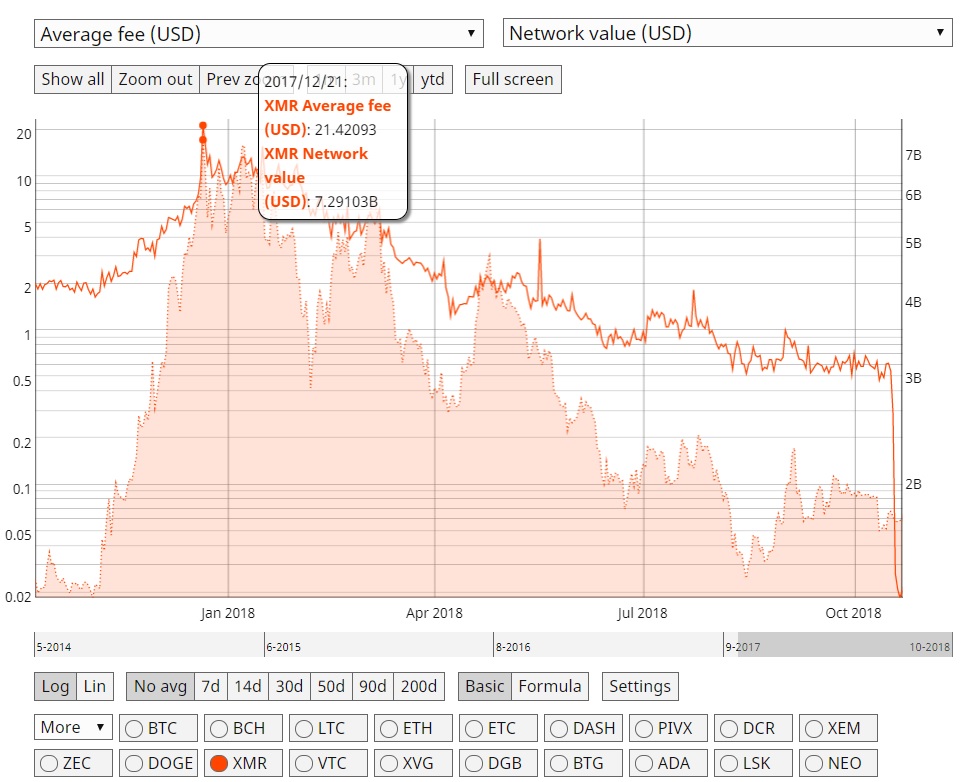This screenshot has height=782, width=968.
Task: Click the Show all button
Action: pos(72,79)
